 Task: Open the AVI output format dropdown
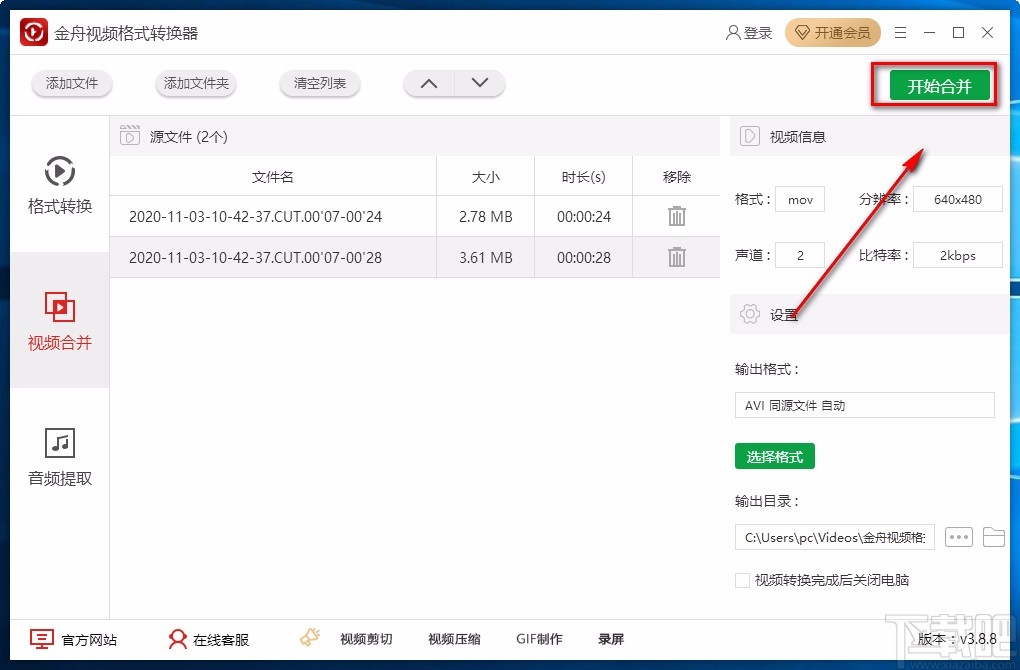(x=863, y=405)
